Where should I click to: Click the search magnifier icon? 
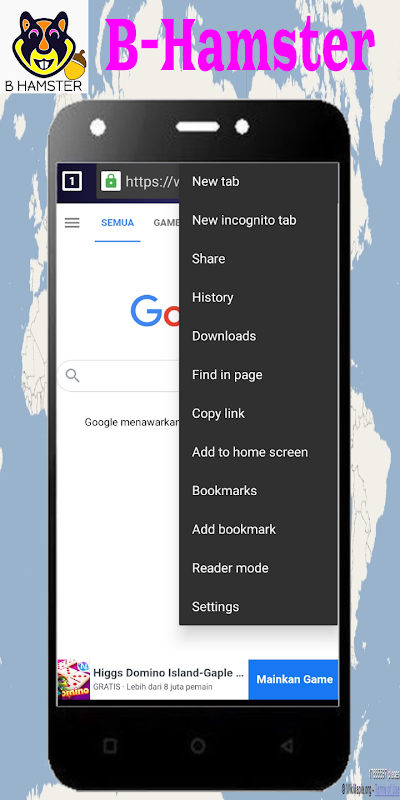[72, 376]
